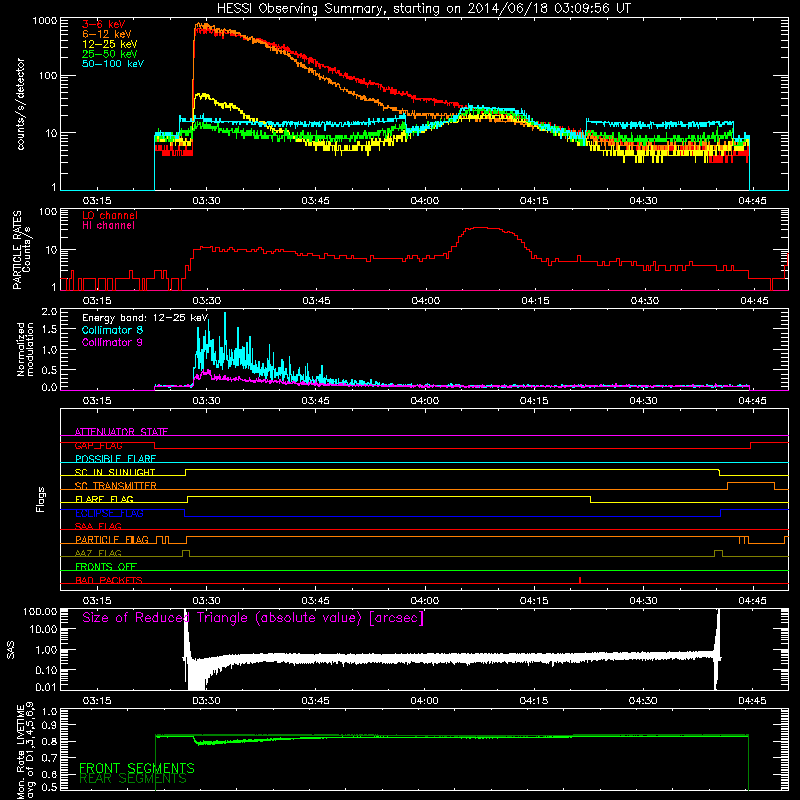Select the ATTENUATOR_STATE flag label
The image size is (800, 800).
pos(121,432)
